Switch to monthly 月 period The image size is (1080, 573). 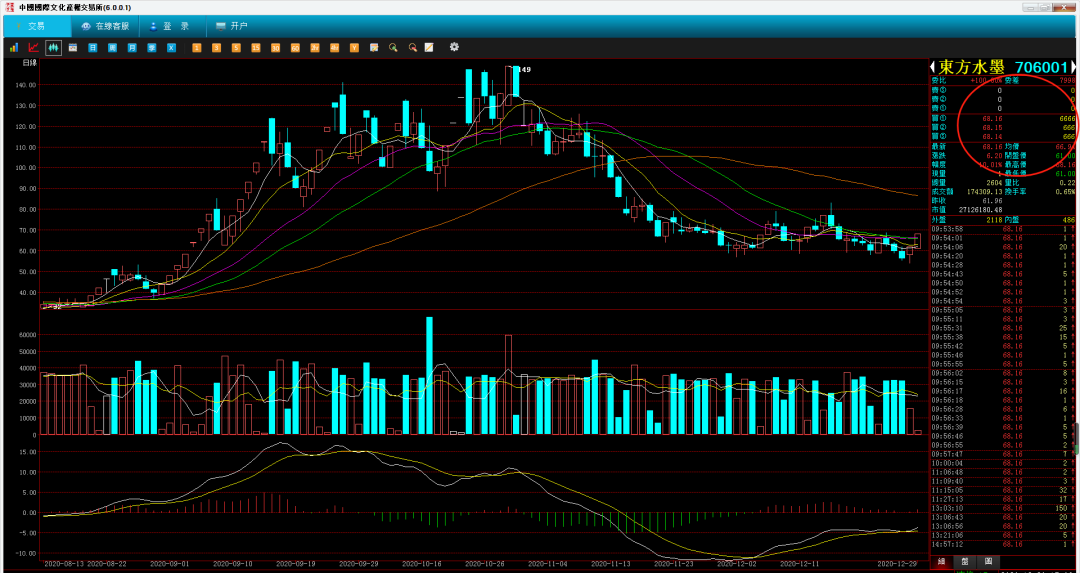pyautogui.click(x=132, y=48)
